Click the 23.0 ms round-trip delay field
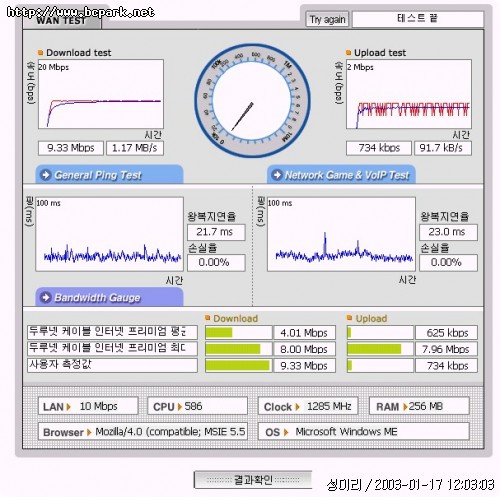This screenshot has width=500, height=497. (448, 232)
